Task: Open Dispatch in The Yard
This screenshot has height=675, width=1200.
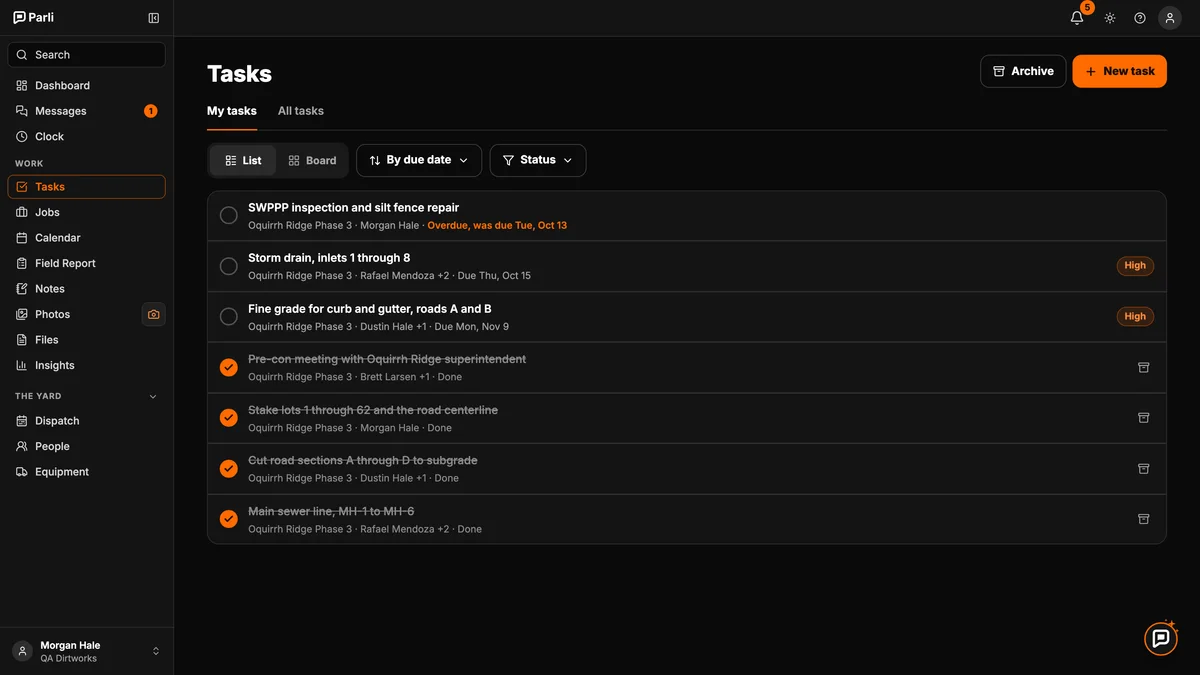Action: click(x=86, y=421)
